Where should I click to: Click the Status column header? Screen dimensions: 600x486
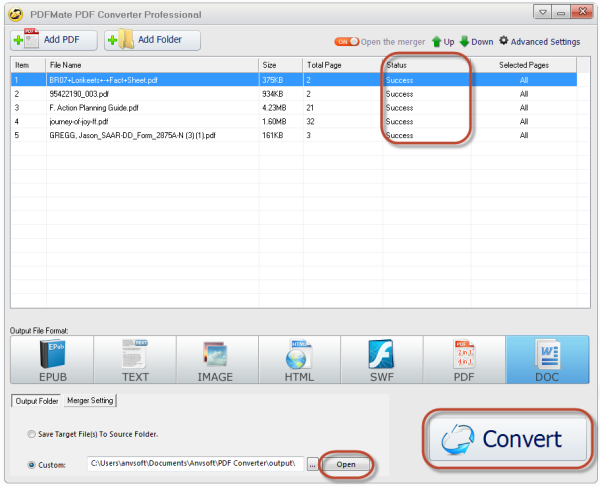point(427,65)
